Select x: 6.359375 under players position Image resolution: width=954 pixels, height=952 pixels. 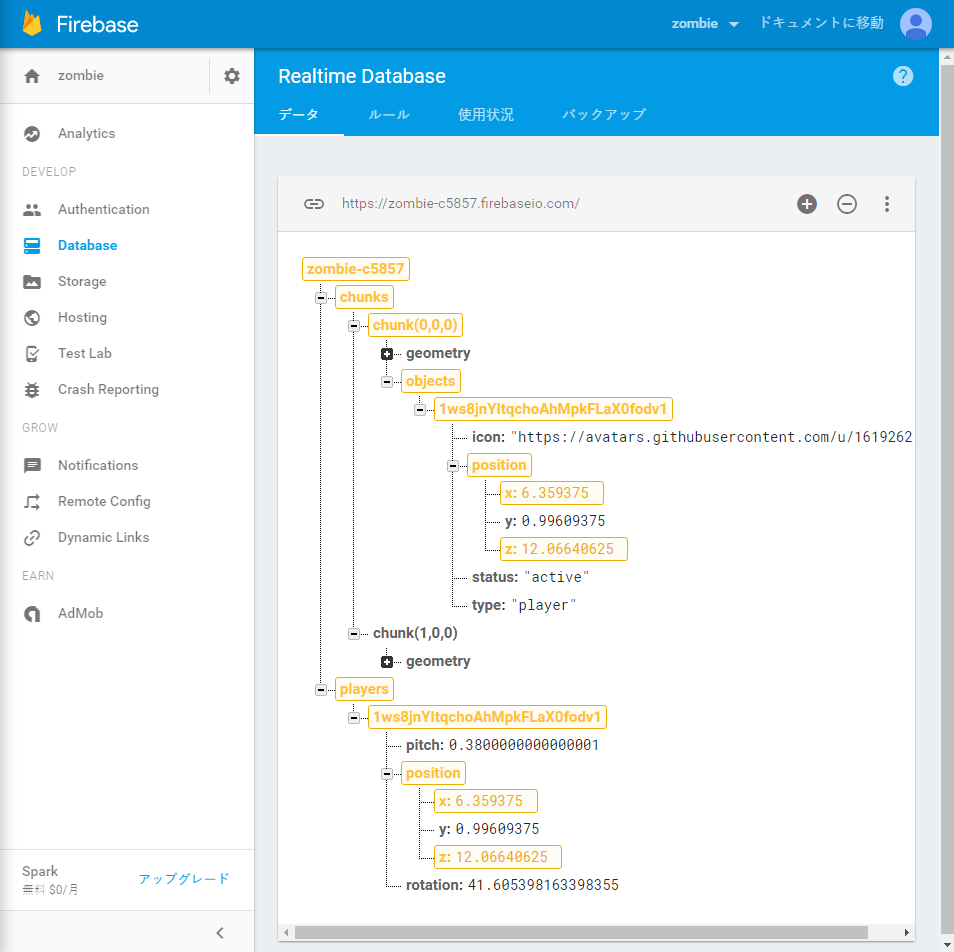click(486, 801)
